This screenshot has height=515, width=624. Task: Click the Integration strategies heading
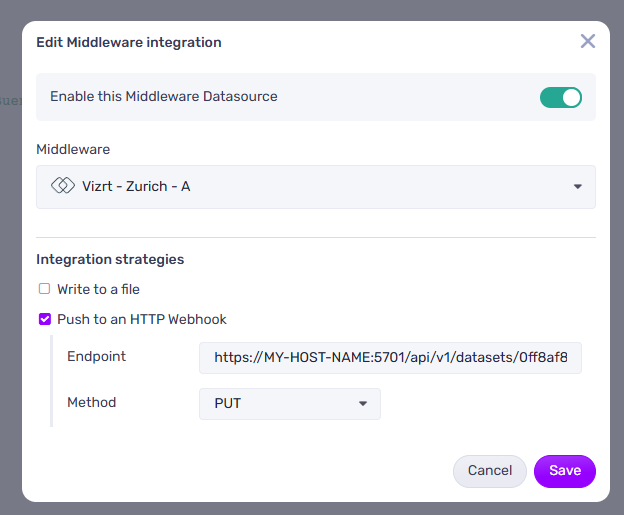(x=110, y=259)
